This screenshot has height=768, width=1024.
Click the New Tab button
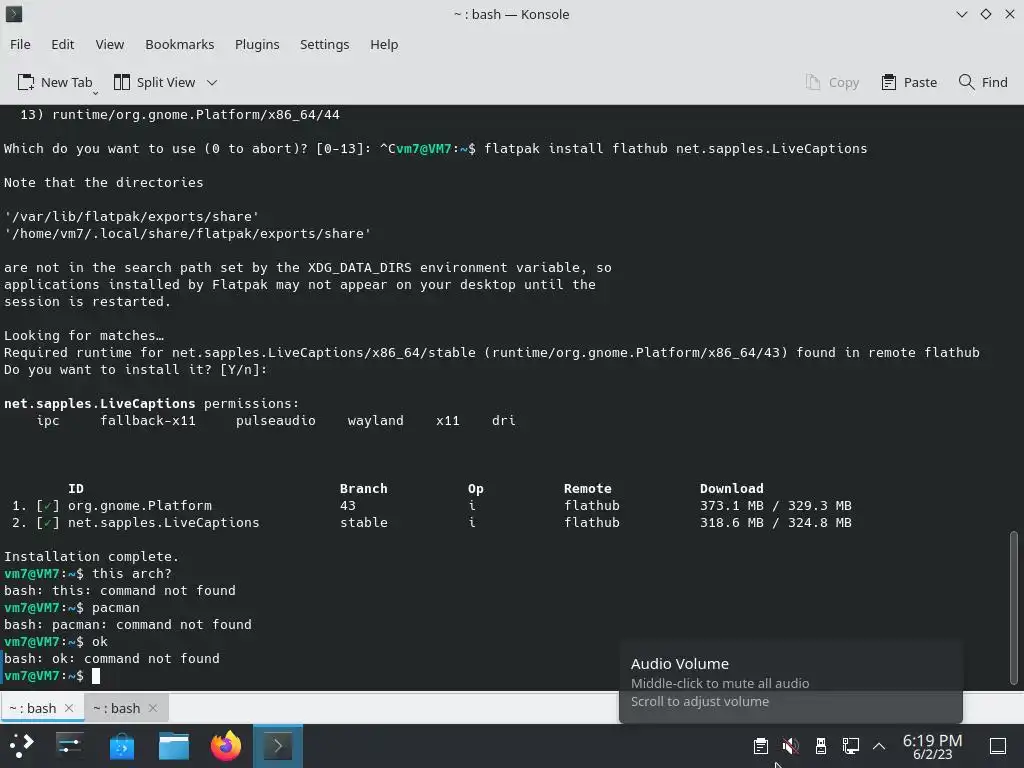(x=55, y=82)
